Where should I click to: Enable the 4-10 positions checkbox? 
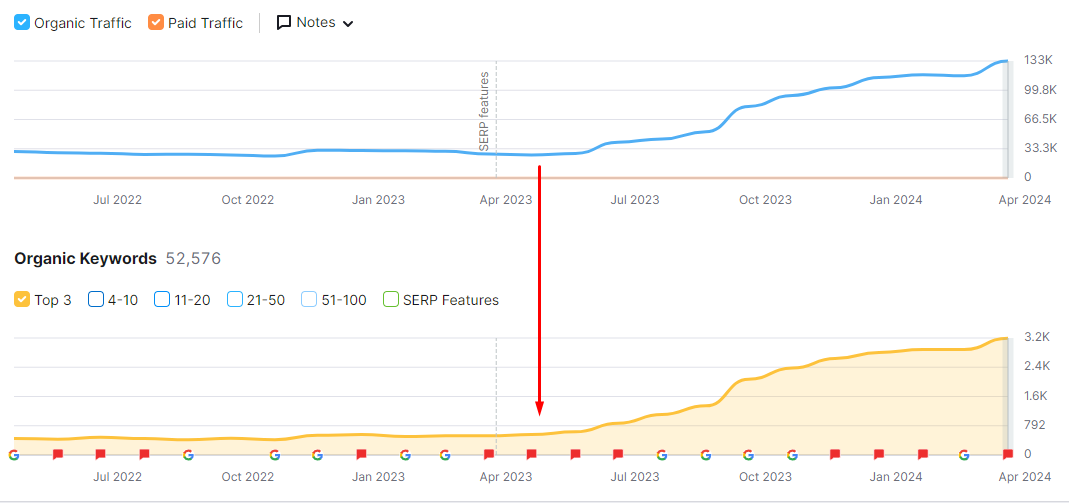[96, 300]
